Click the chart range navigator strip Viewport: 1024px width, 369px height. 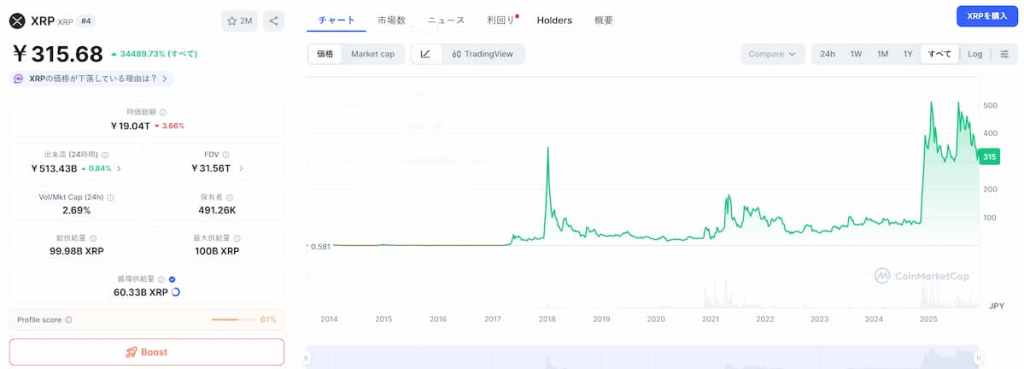pyautogui.click(x=643, y=358)
